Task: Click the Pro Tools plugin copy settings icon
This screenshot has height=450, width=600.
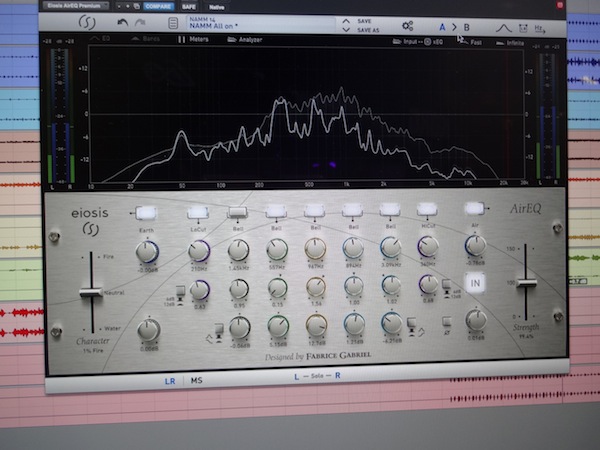Action: click(137, 7)
